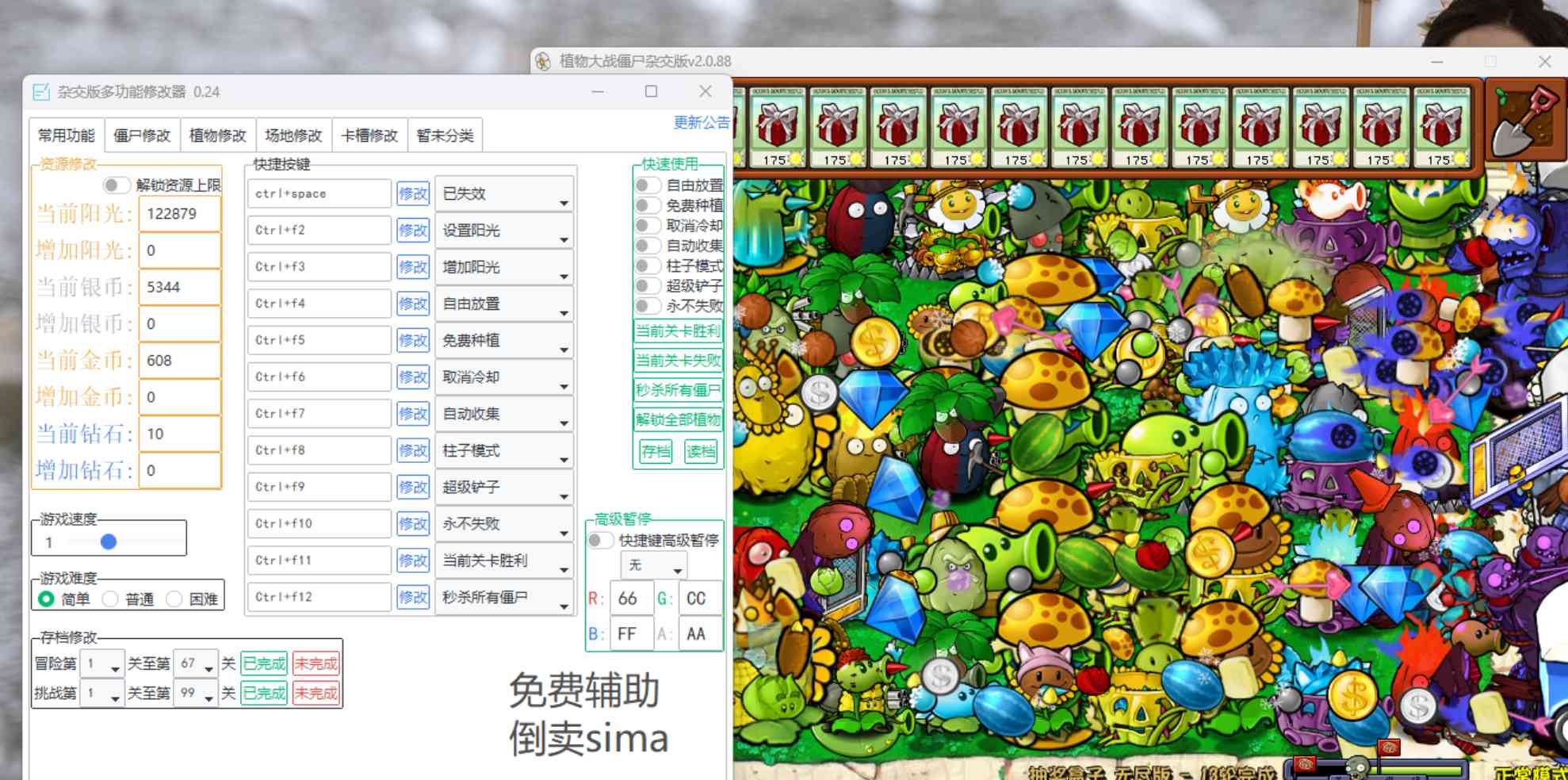Image resolution: width=1568 pixels, height=780 pixels.
Task: Click the 修改 button for ctrl+space hotkey
Action: point(413,193)
